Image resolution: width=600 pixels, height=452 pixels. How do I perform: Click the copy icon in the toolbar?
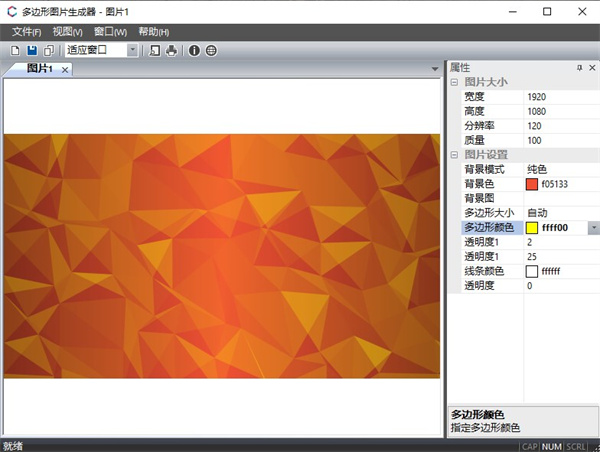point(49,51)
